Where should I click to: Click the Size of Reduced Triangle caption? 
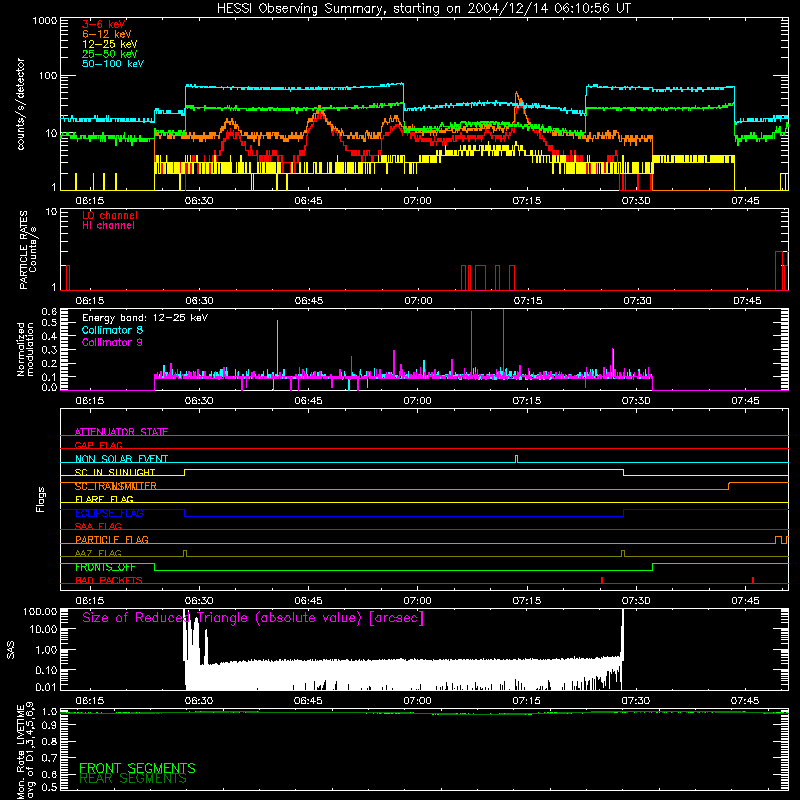click(x=253, y=618)
